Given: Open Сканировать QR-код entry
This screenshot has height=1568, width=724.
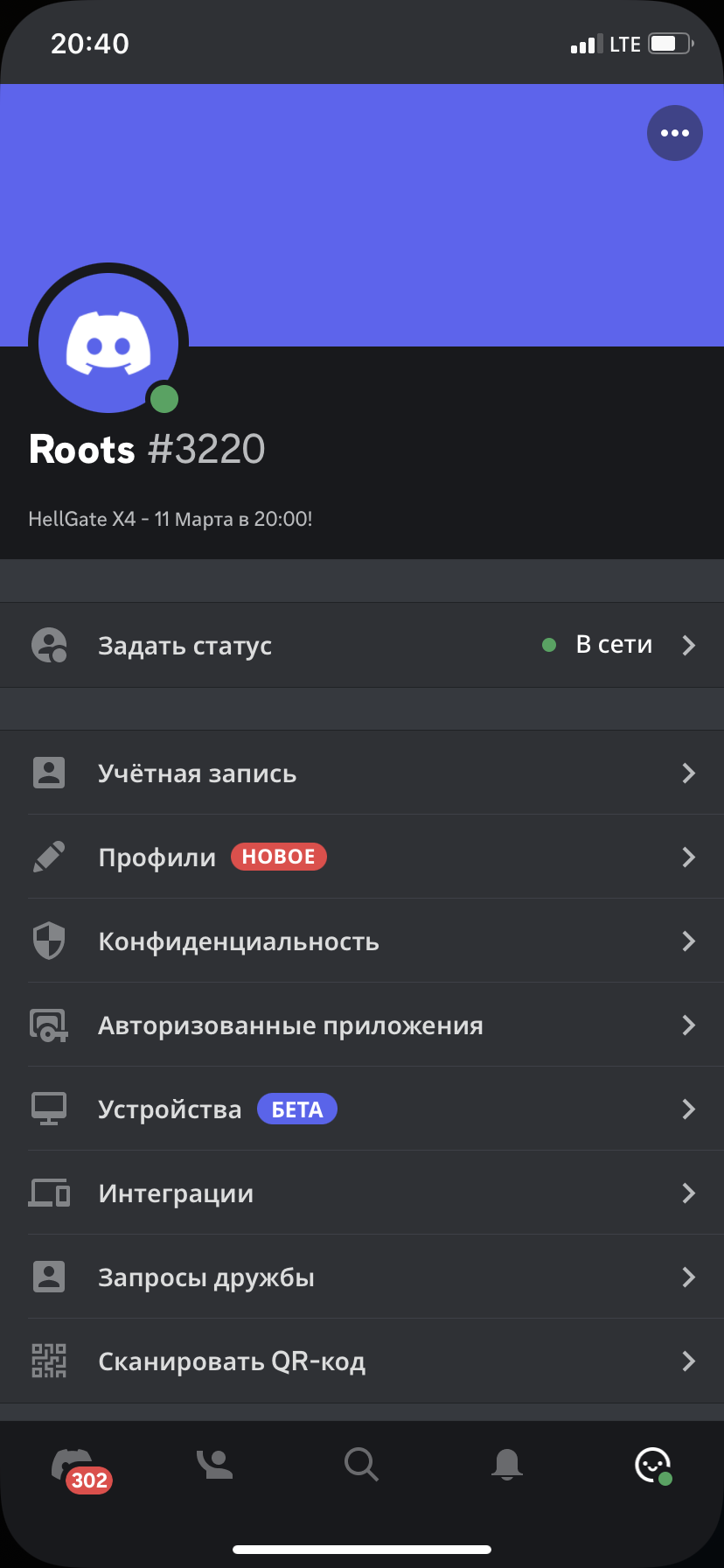Looking at the screenshot, I should click(362, 1361).
